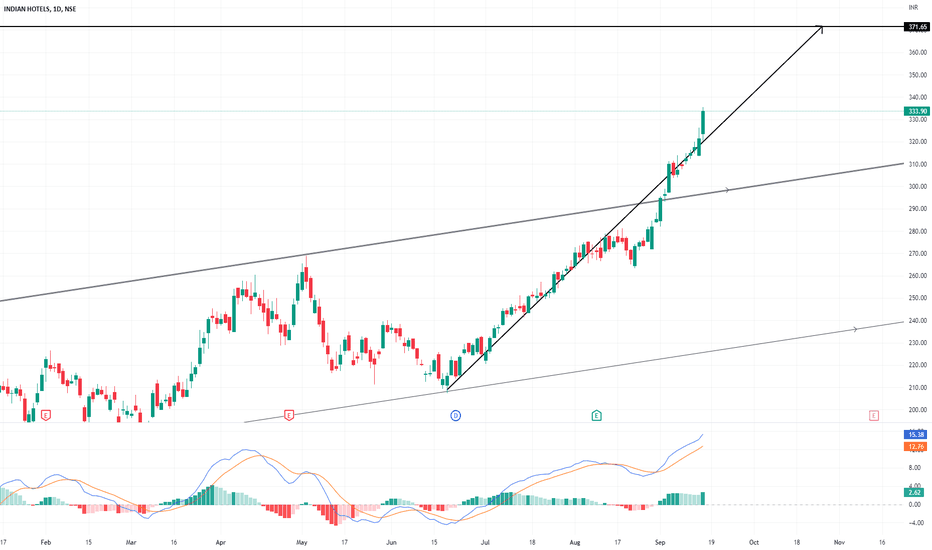932x550 pixels.
Task: Open the green earnings E marker in August
Action: point(596,415)
